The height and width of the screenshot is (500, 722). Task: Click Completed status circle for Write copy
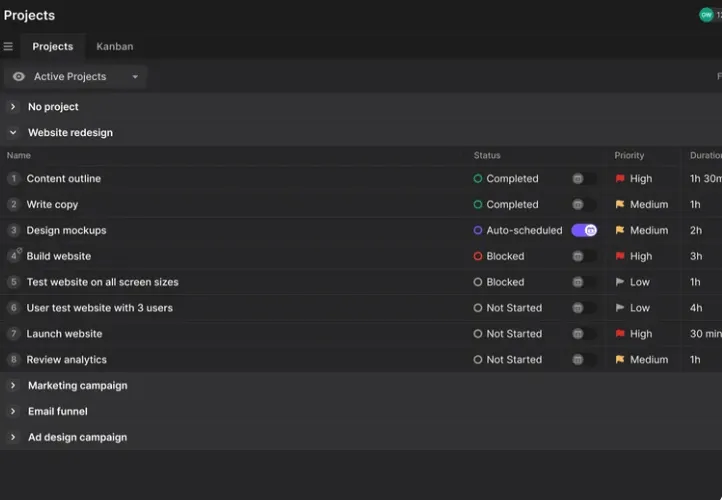point(477,204)
